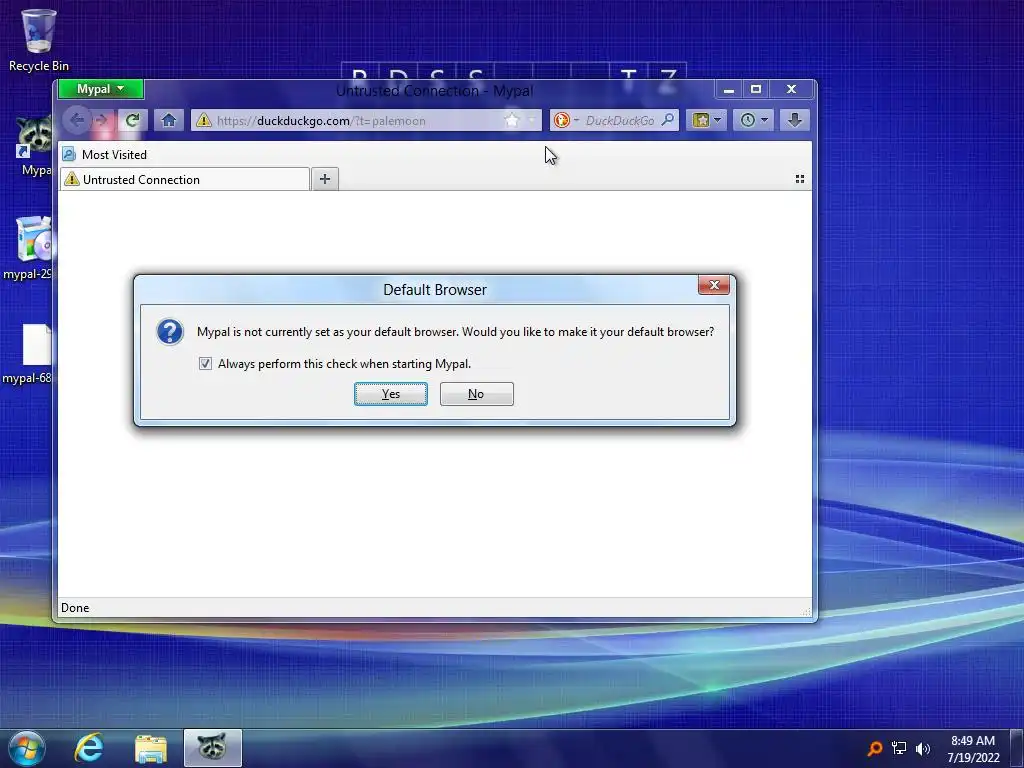Close the Default Browser dialog
1024x768 pixels.
click(714, 285)
